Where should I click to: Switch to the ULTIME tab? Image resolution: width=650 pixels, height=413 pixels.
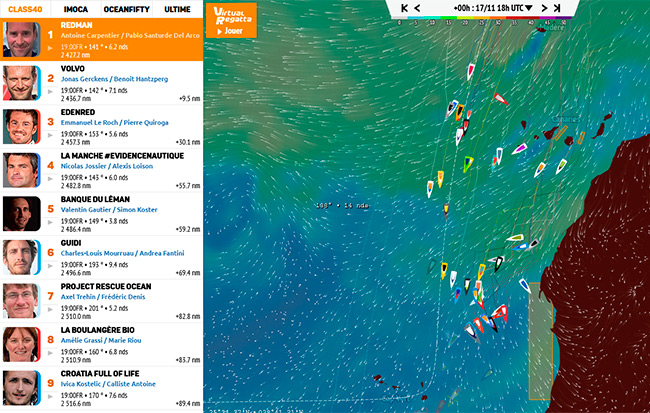[x=177, y=9]
